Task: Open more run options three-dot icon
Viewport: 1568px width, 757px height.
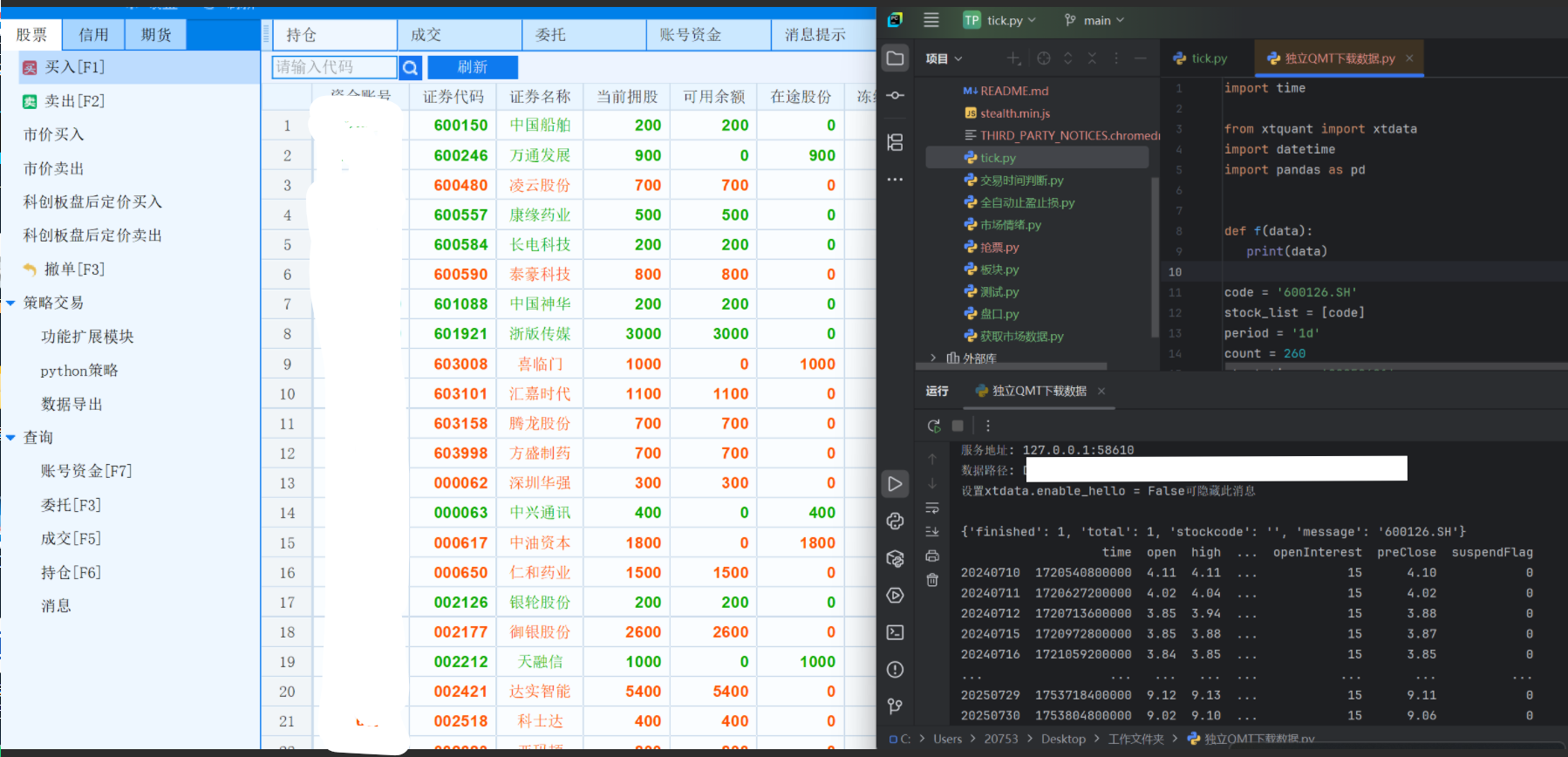Action: coord(988,426)
